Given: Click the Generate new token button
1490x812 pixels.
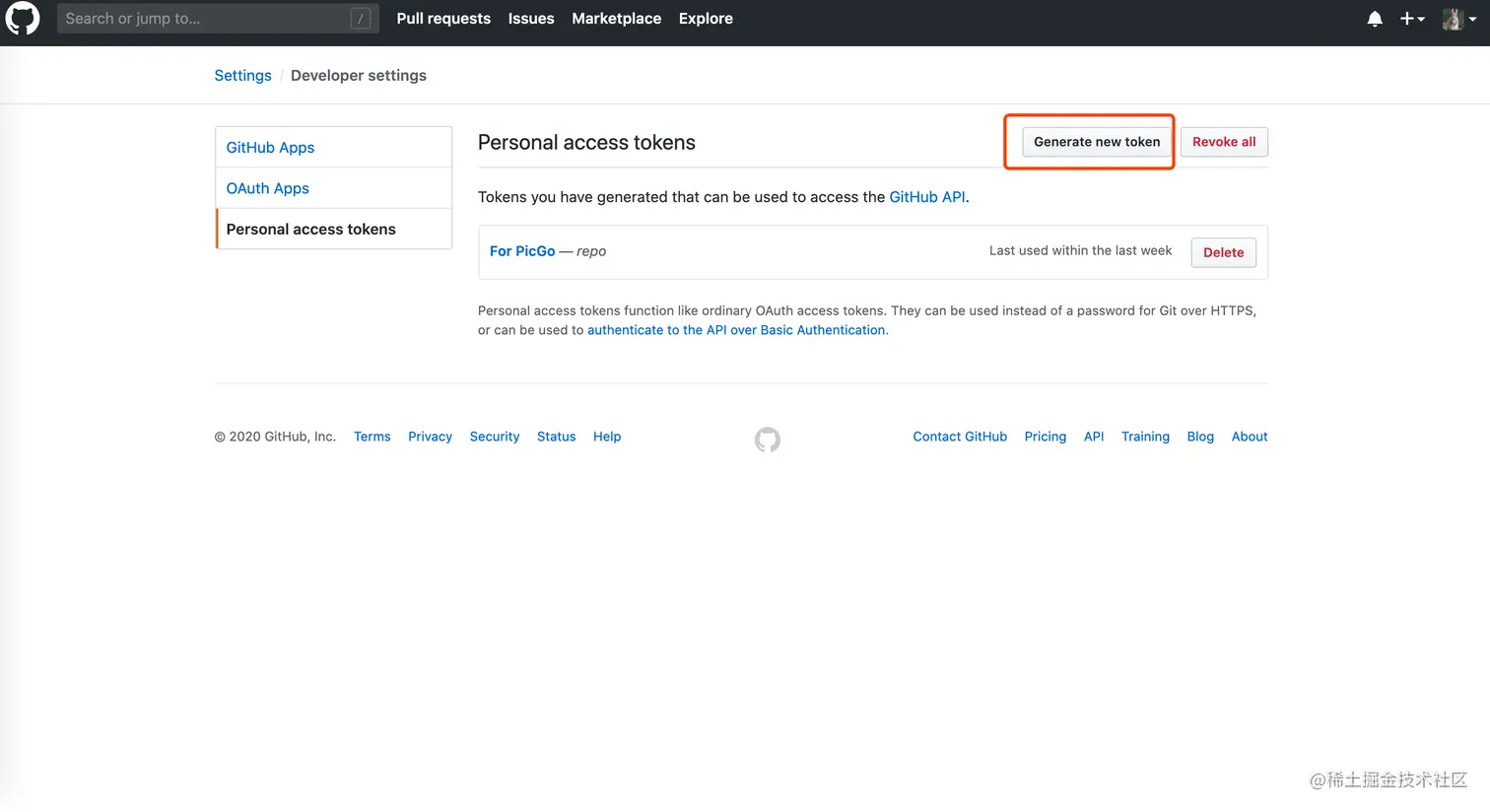Looking at the screenshot, I should coord(1097,142).
